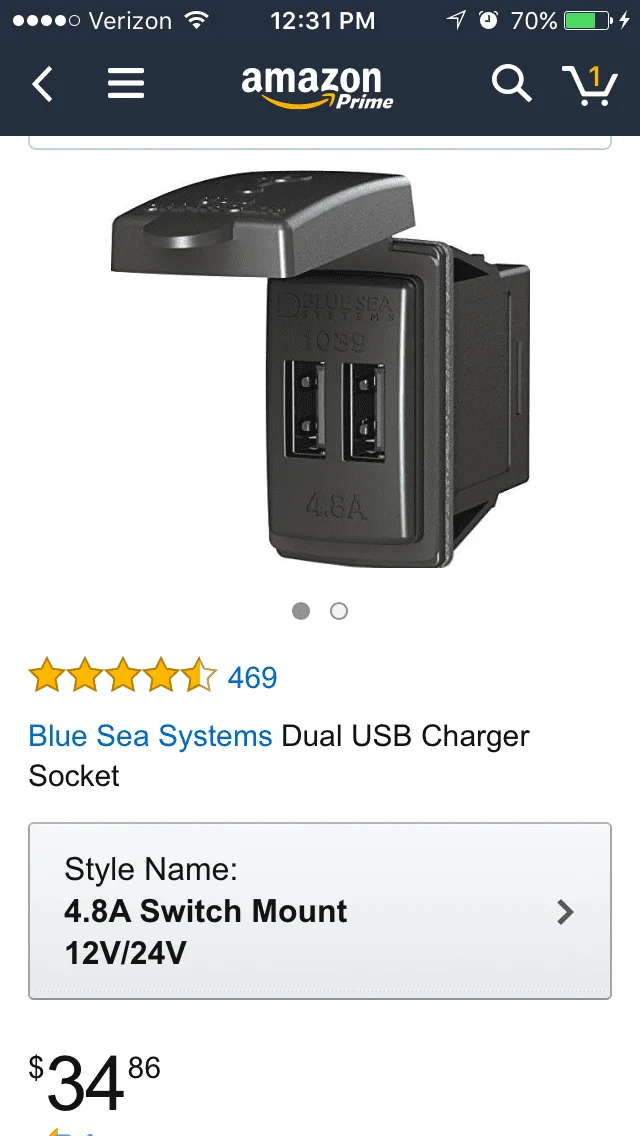This screenshot has height=1136, width=640.
Task: Open the shopping cart icon
Action: (590, 86)
